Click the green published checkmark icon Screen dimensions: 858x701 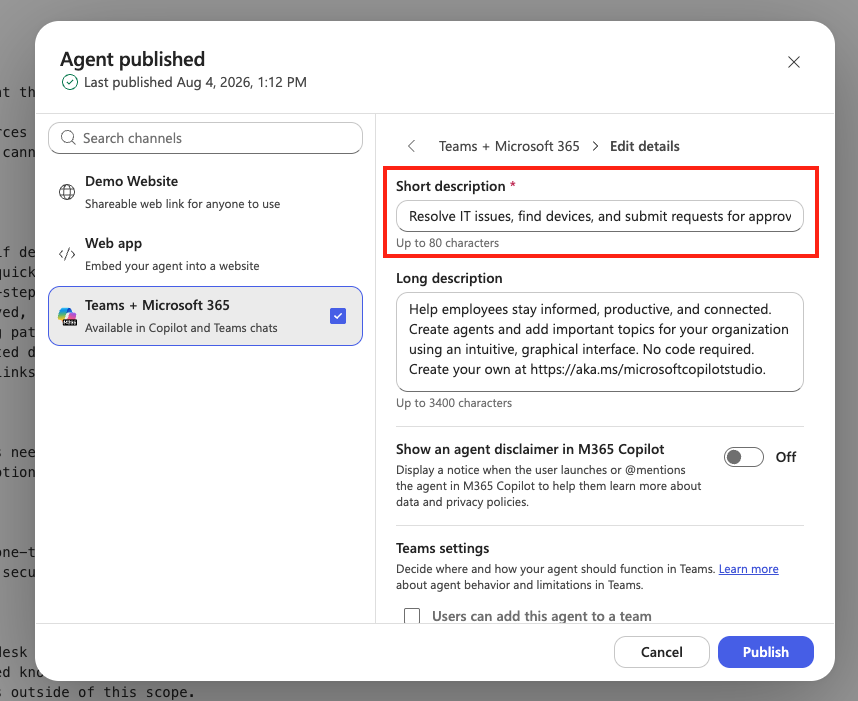click(69, 82)
